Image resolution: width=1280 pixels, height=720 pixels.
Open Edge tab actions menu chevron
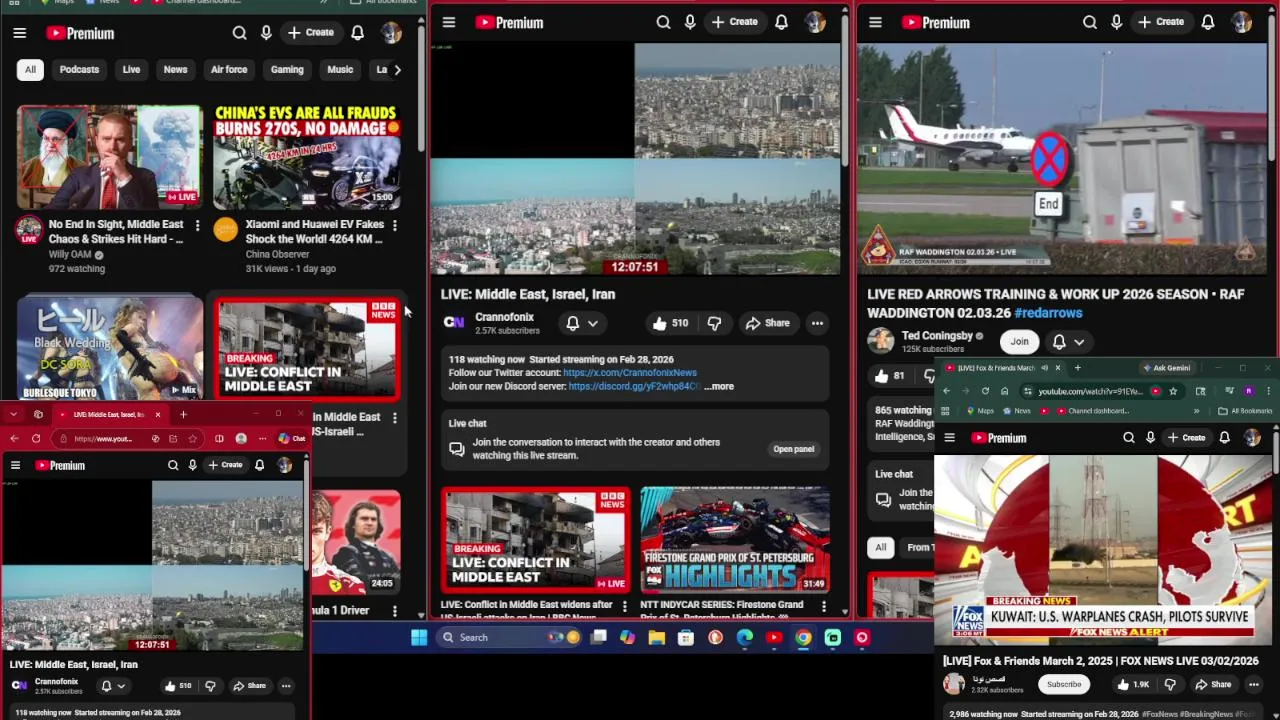13,414
